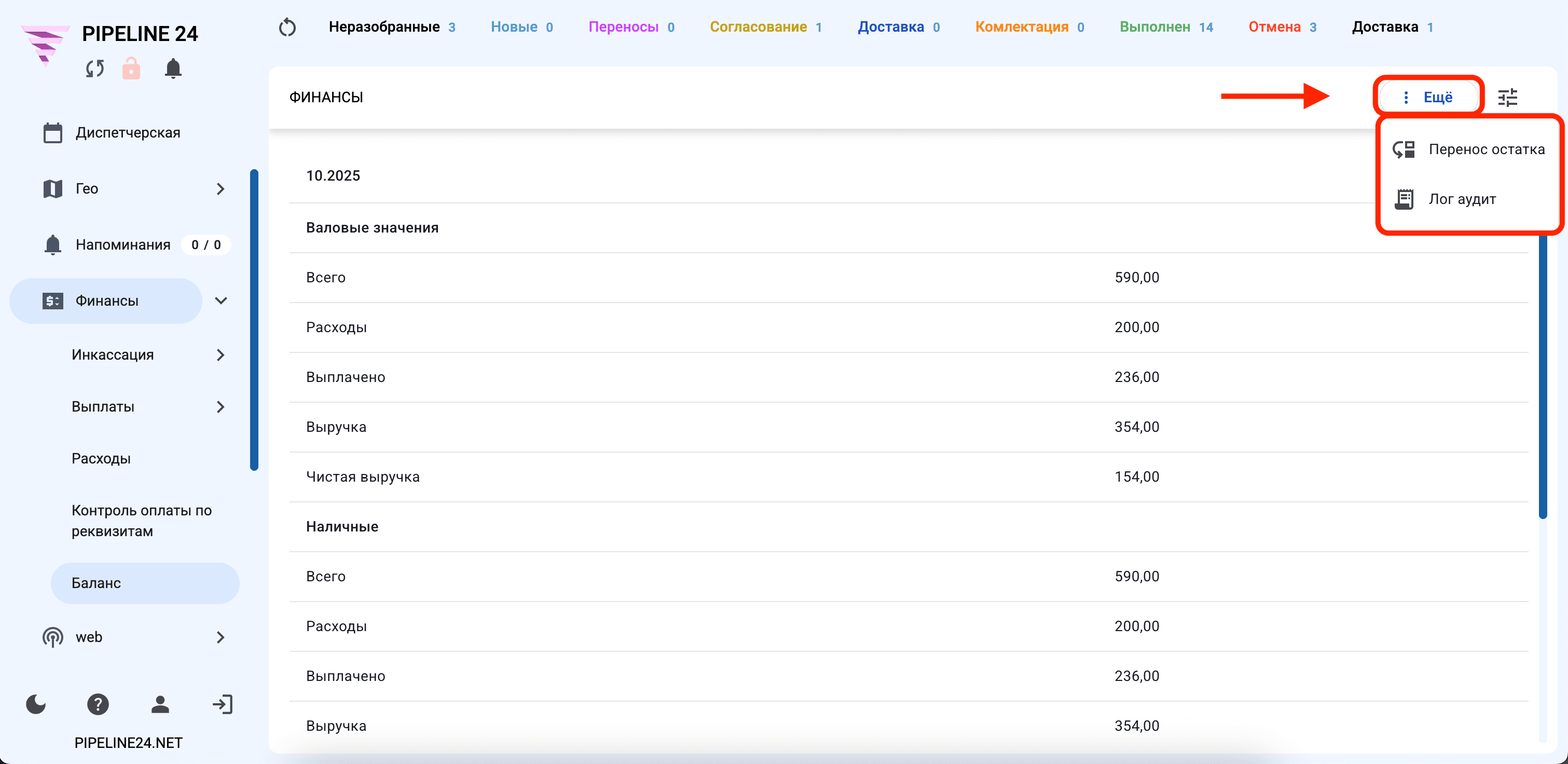
Task: Open the user profile icon
Action: pos(160,704)
